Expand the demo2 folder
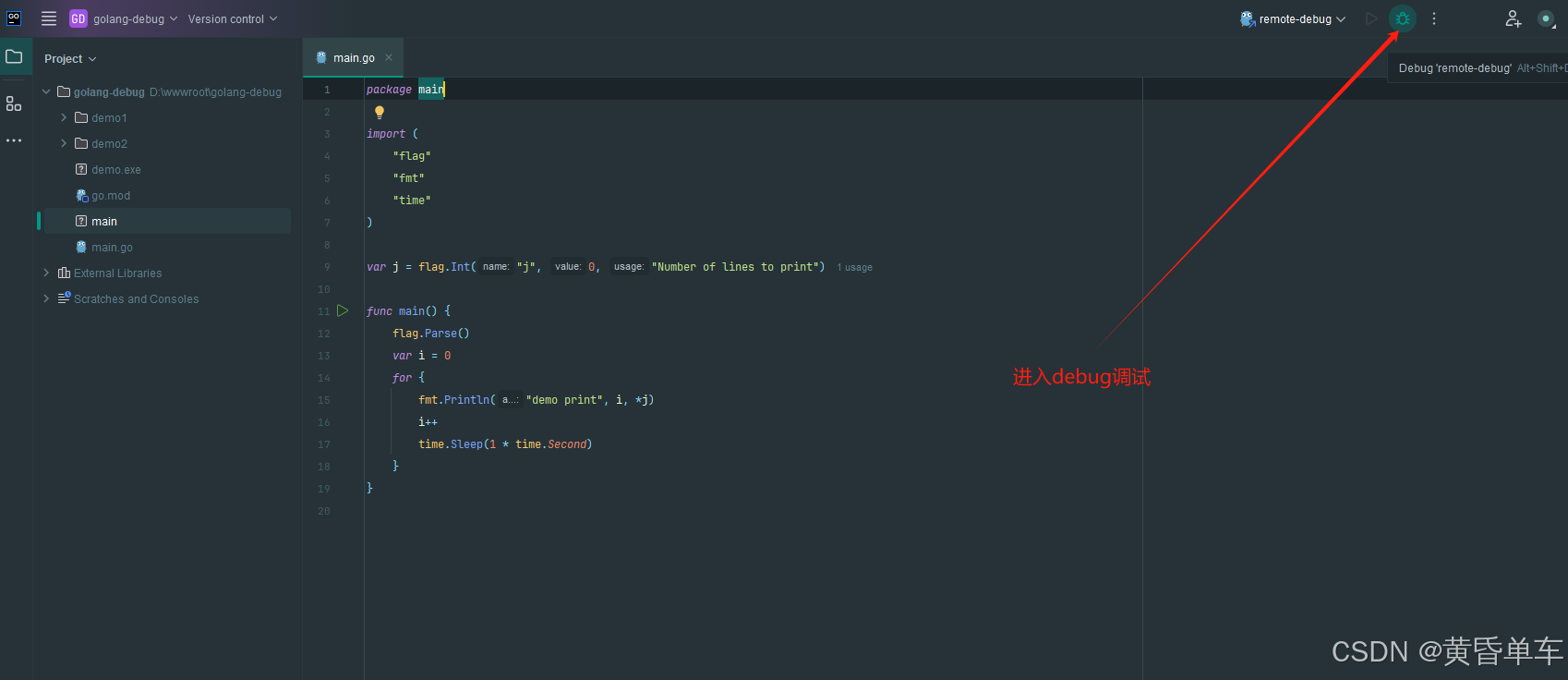The width and height of the screenshot is (1568, 680). point(64,143)
